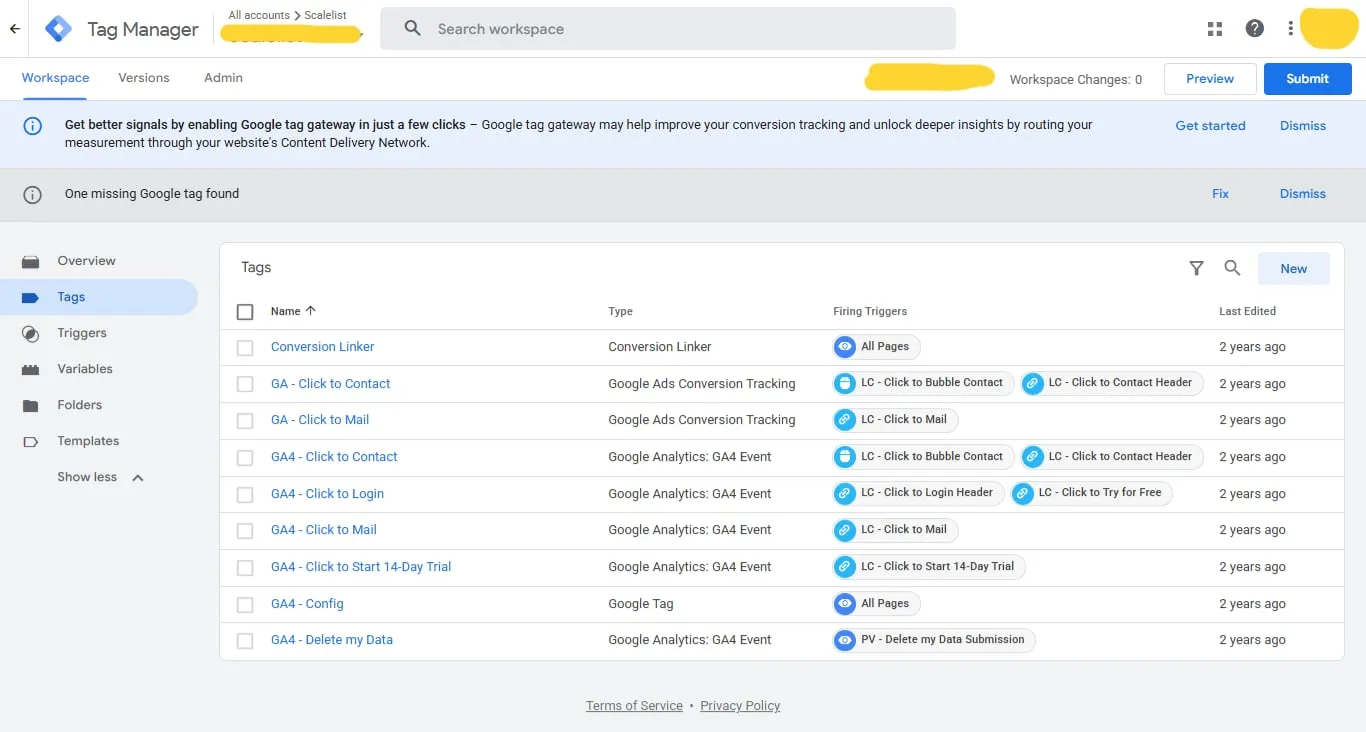1366x732 pixels.
Task: Click Get started on the tag gateway banner
Action: 1210,126
